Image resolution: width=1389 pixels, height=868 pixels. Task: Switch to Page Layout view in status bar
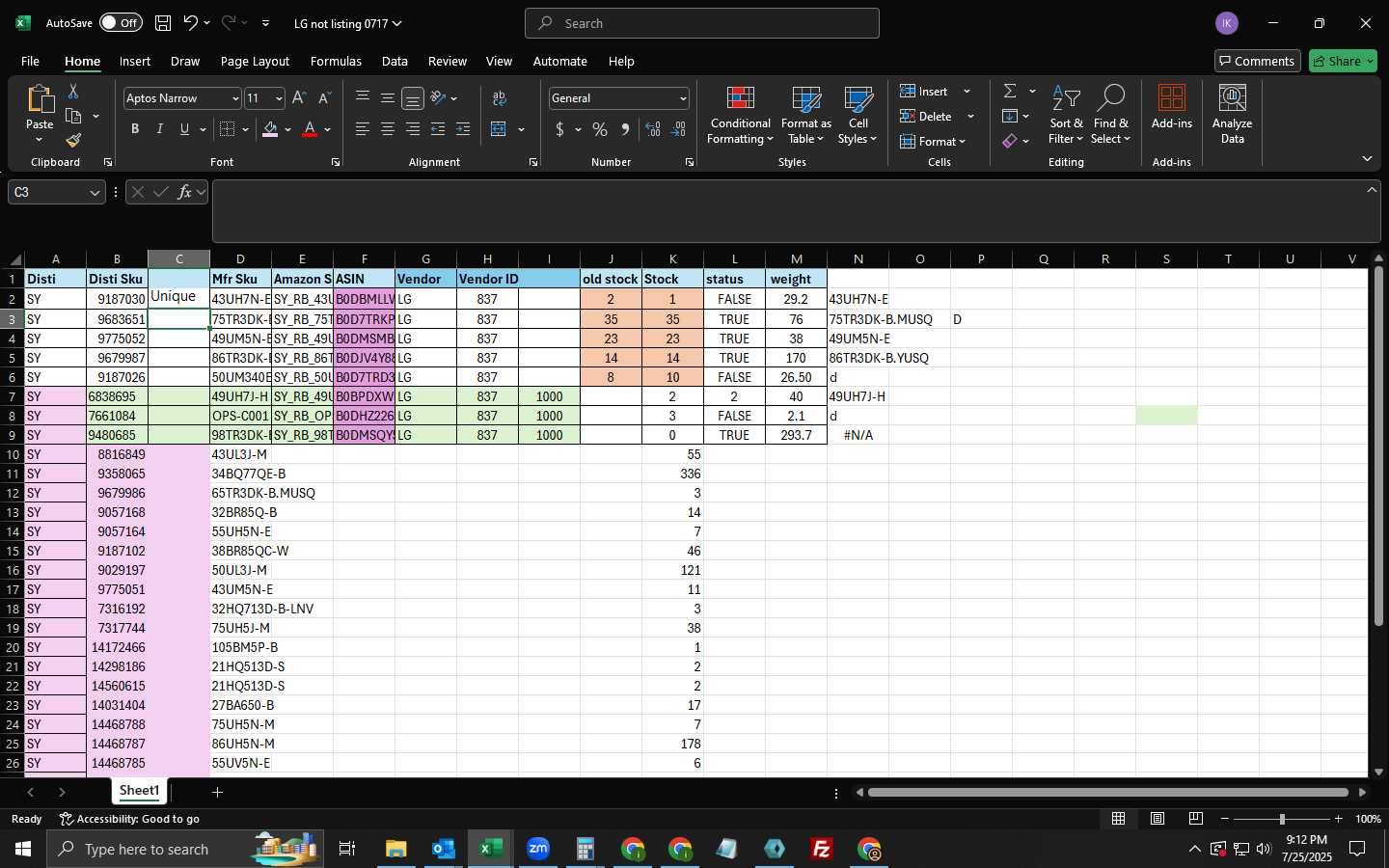coord(1157,819)
